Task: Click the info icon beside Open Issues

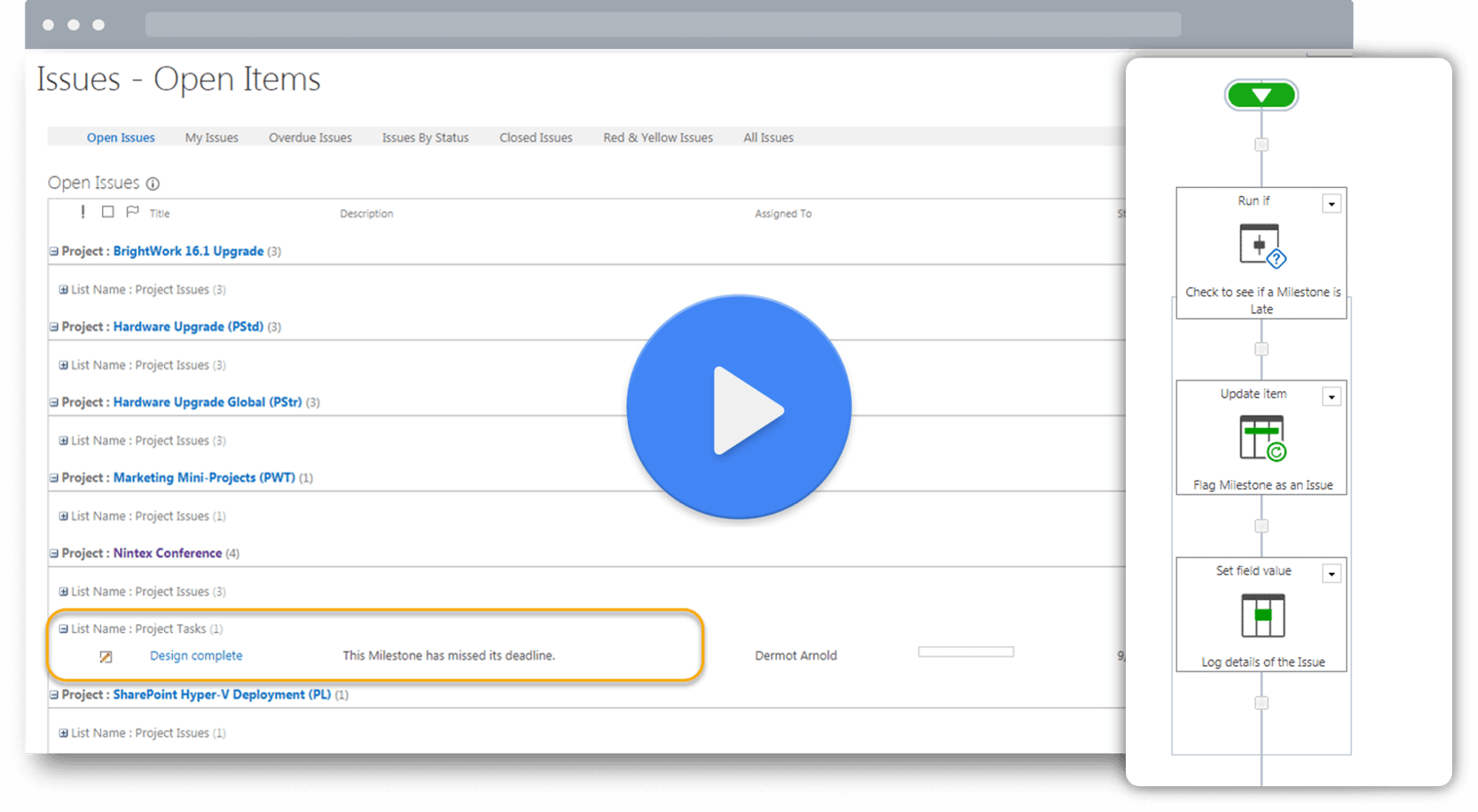Action: [153, 184]
